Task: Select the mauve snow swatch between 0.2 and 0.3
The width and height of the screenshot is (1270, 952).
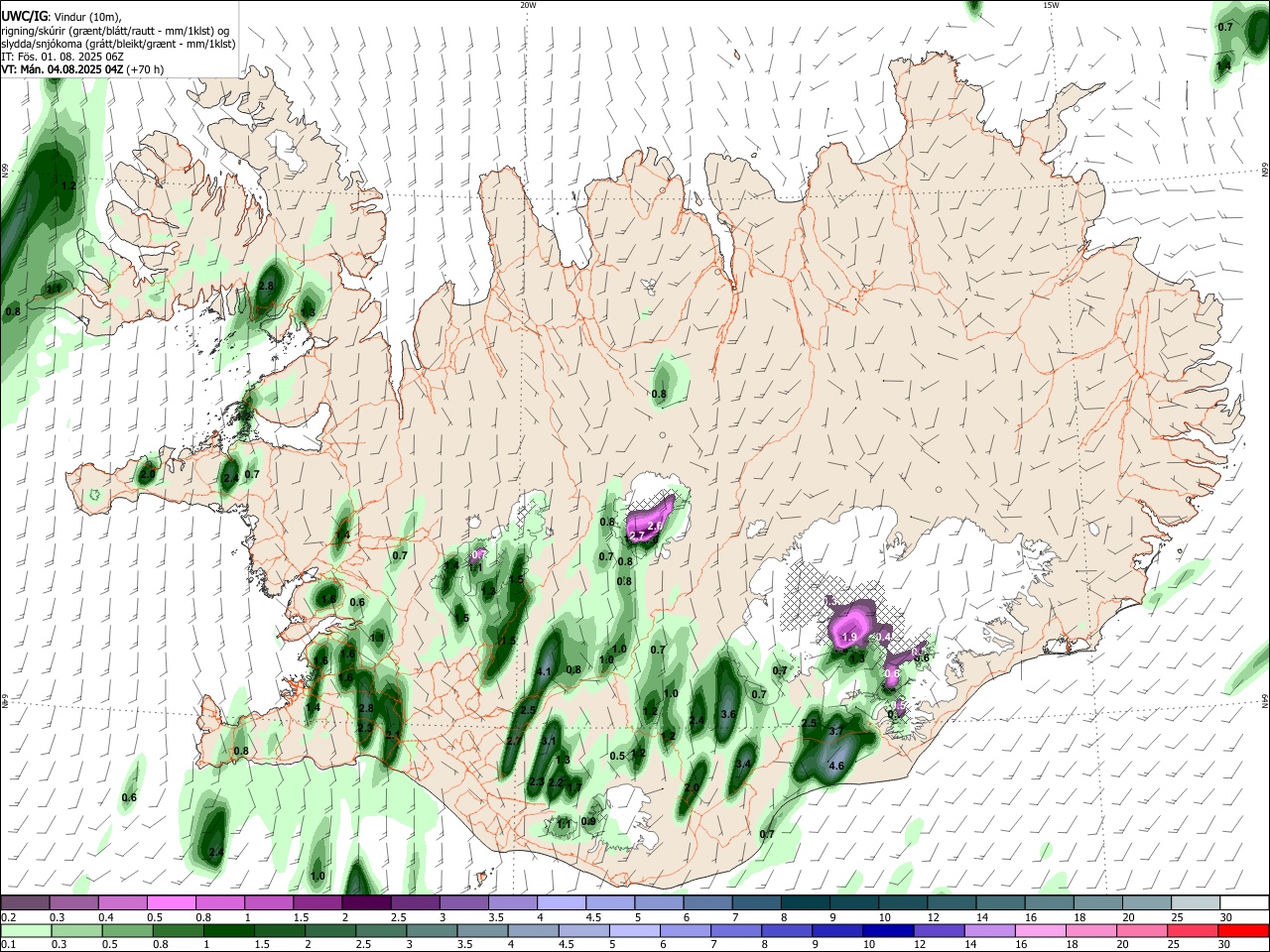Action: [x=24, y=903]
